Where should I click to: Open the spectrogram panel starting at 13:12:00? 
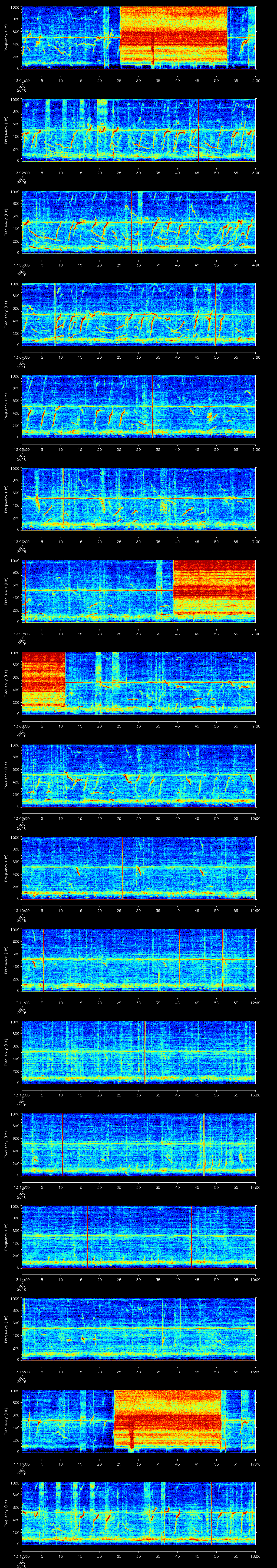coord(138,1052)
